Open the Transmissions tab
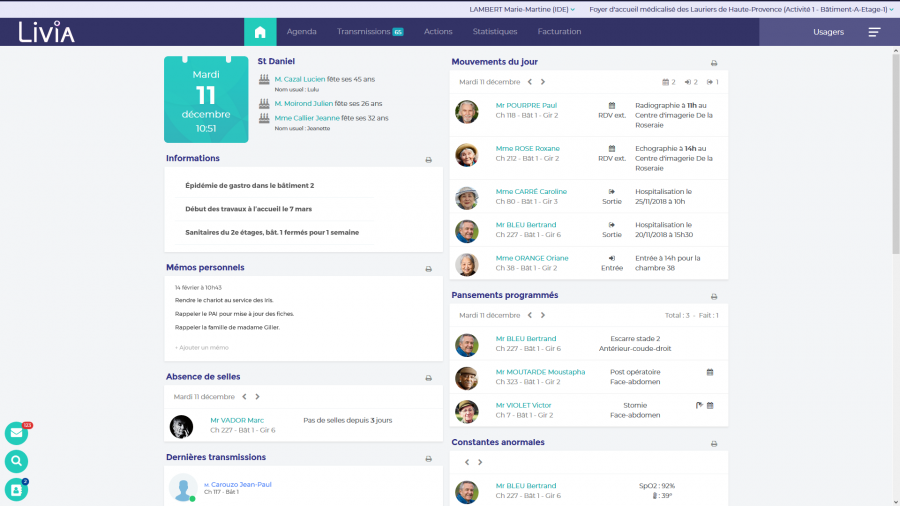 click(x=369, y=32)
